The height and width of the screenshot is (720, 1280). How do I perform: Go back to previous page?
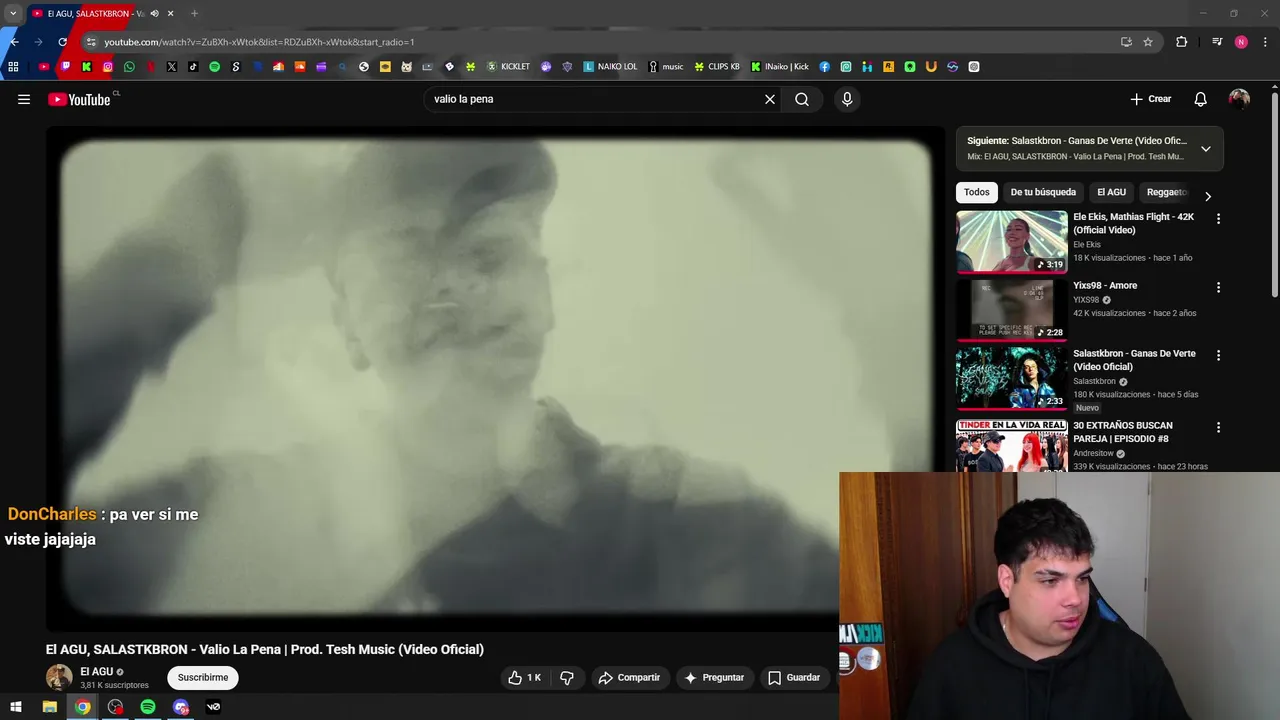coord(14,42)
